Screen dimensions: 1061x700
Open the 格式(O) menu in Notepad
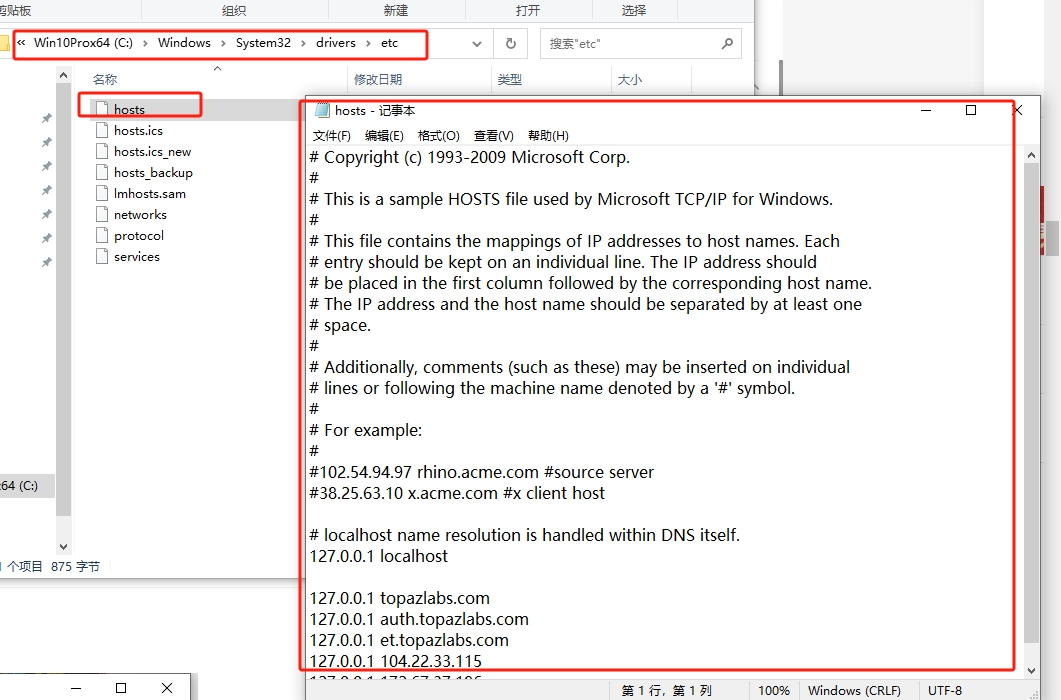438,136
